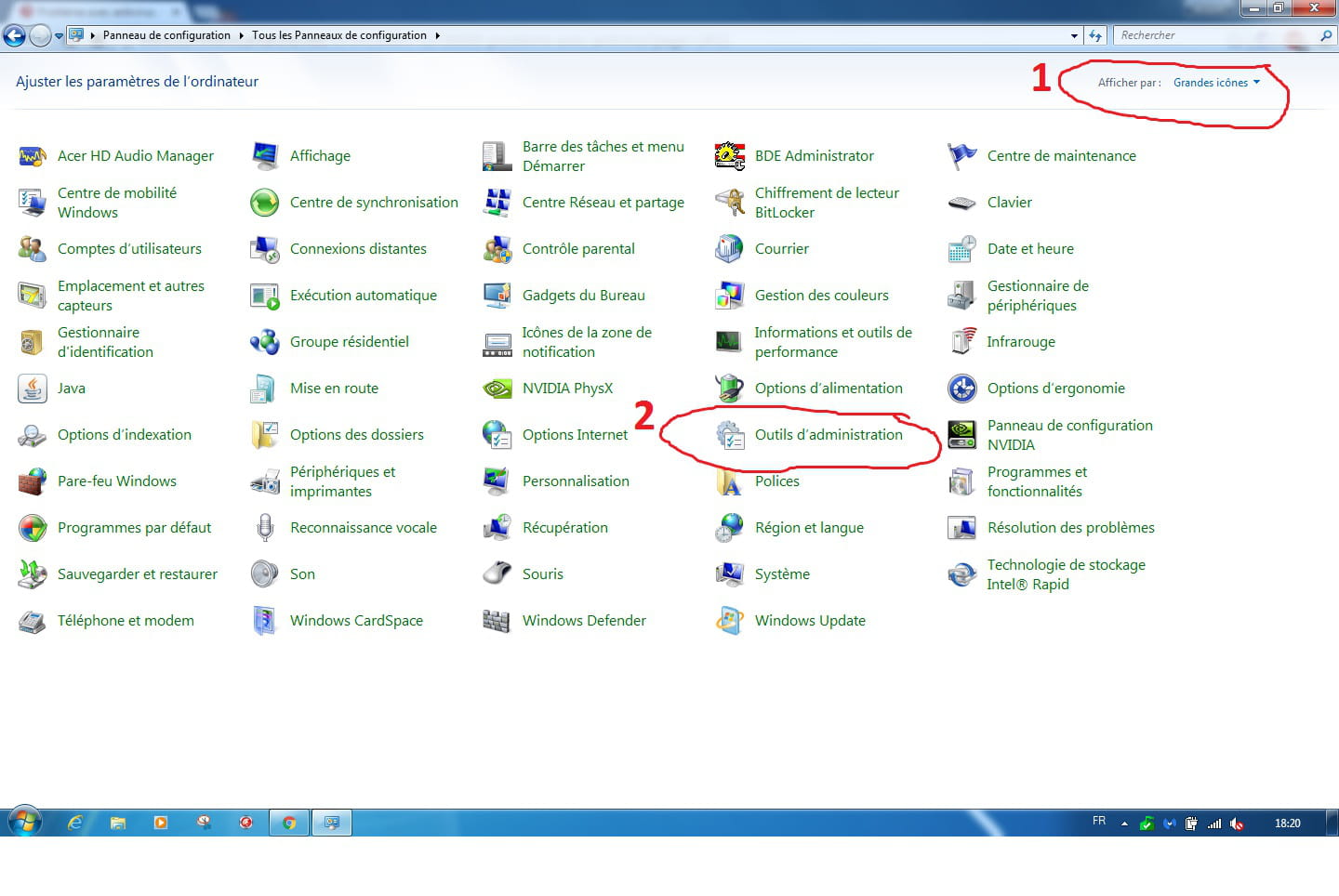Screen dimensions: 1339x896
Task: Click the Date et heure calendar icon
Action: (x=961, y=249)
